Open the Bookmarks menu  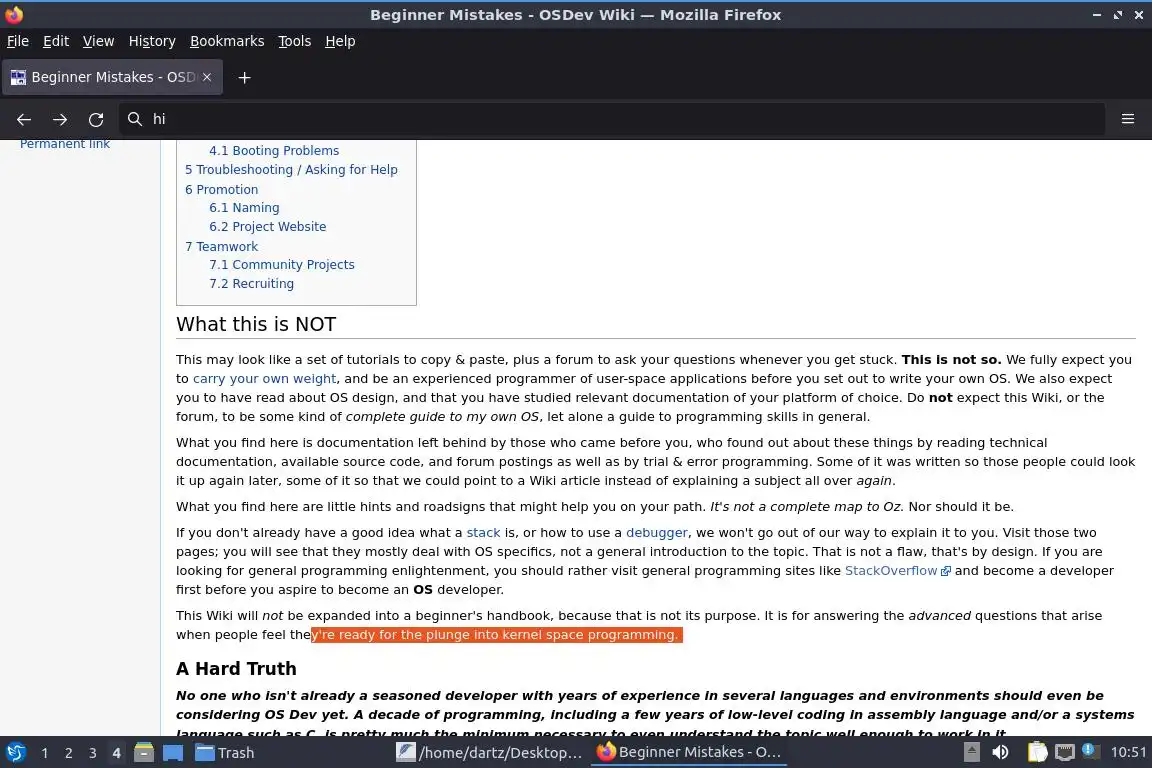(227, 41)
